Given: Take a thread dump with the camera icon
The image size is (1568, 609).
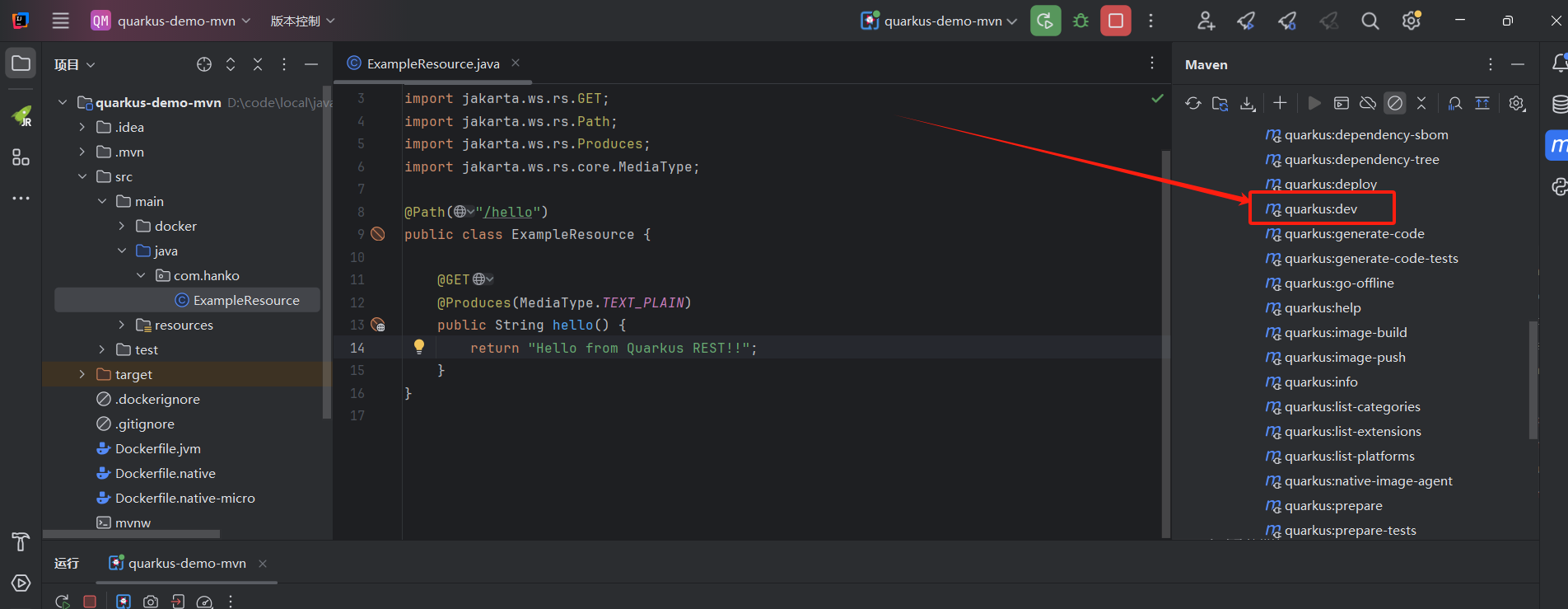Looking at the screenshot, I should tap(151, 602).
